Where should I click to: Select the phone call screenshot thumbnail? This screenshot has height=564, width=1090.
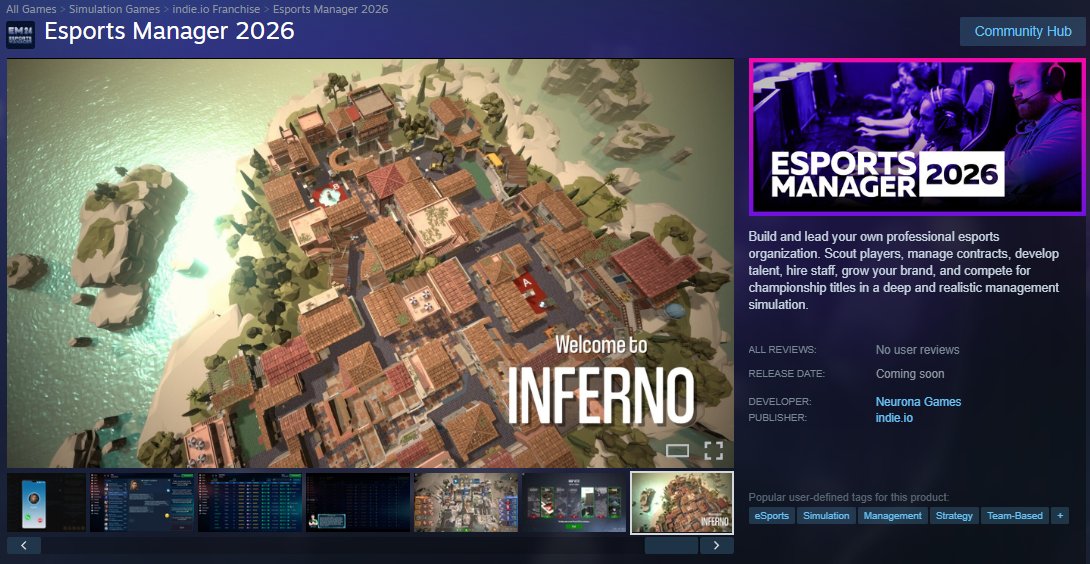click(x=46, y=503)
